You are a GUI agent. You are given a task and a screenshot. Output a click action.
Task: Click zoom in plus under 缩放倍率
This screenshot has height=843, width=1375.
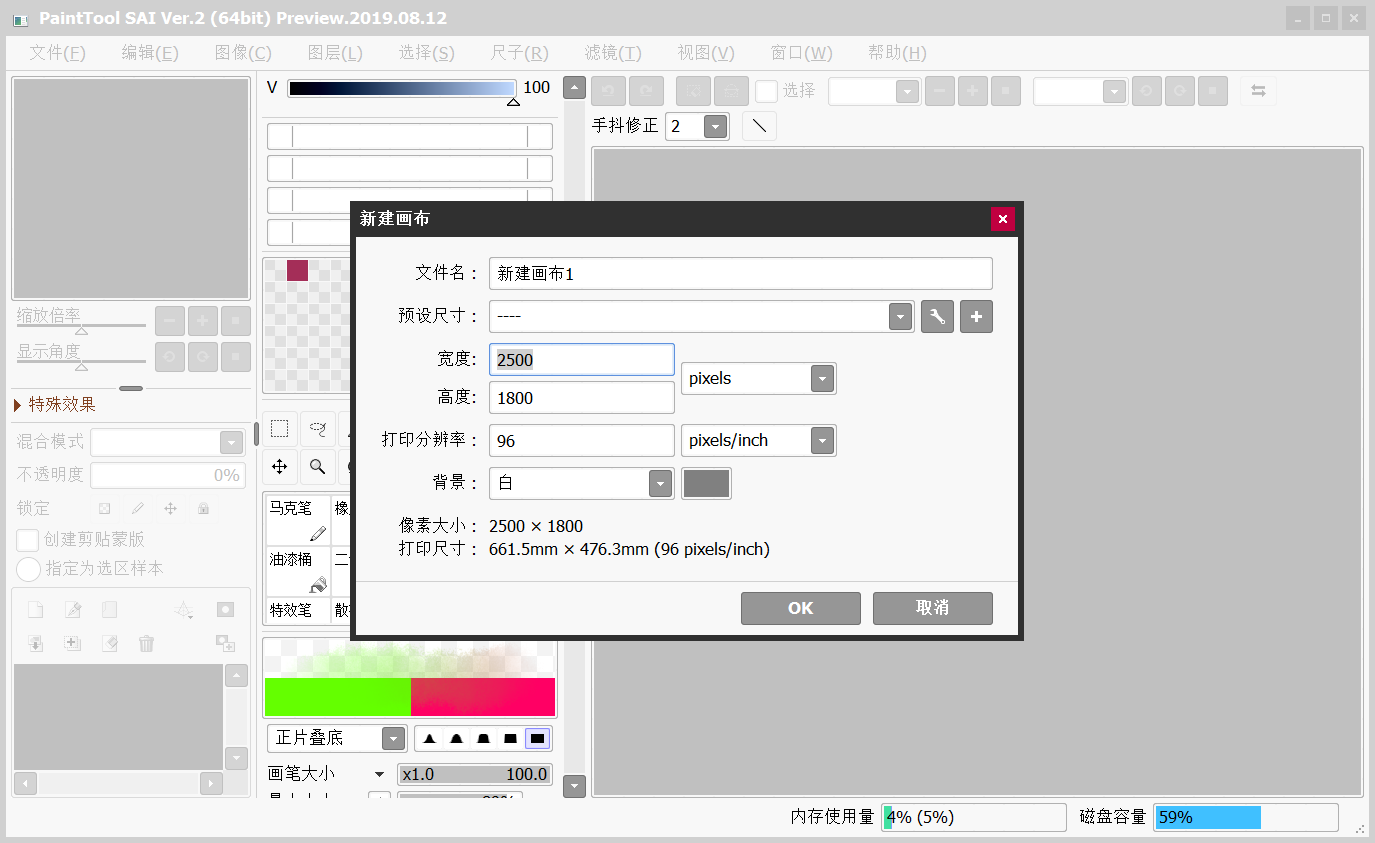[x=203, y=321]
